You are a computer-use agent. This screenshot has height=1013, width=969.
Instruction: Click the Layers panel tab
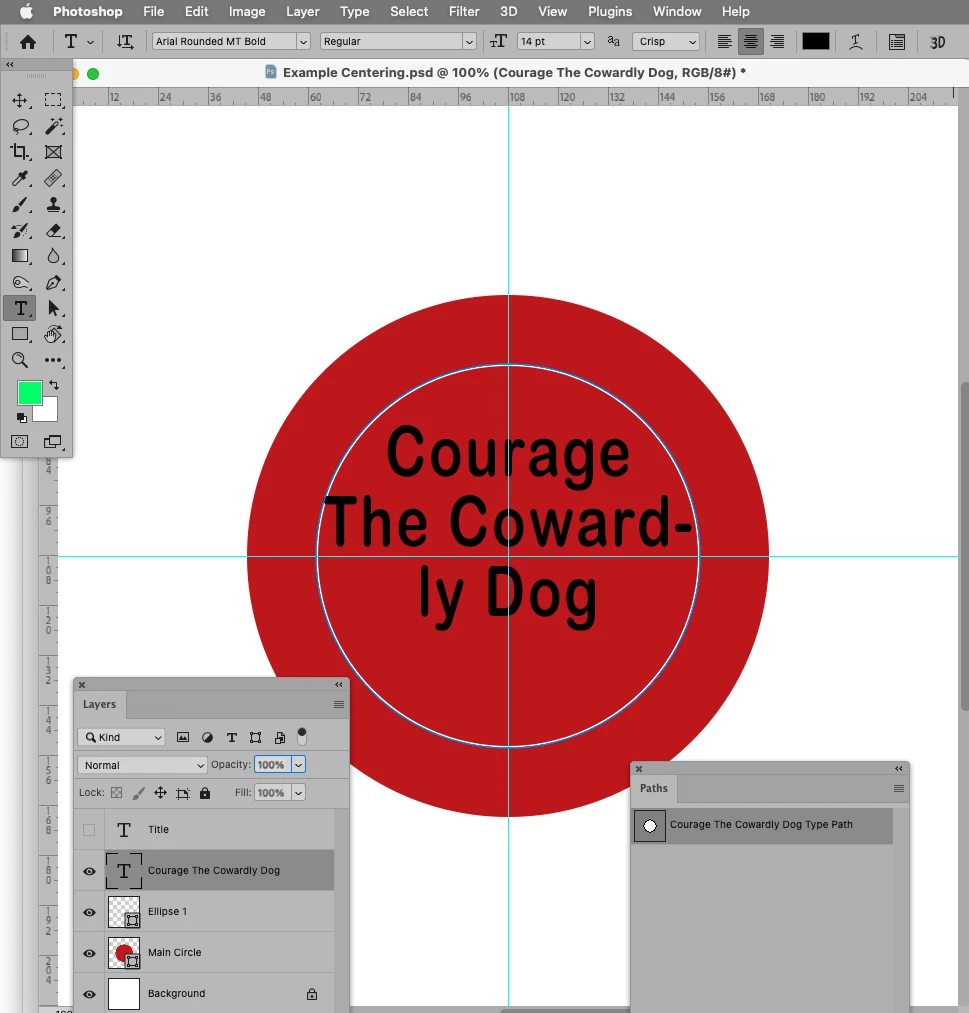pos(99,704)
